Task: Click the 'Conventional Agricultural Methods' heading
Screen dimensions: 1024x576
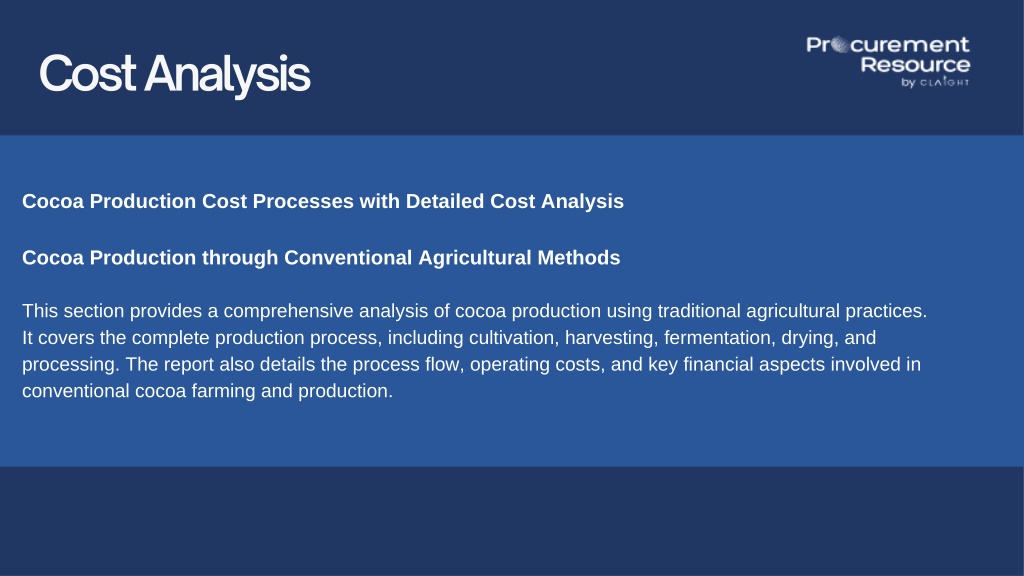Action: pyautogui.click(x=321, y=257)
